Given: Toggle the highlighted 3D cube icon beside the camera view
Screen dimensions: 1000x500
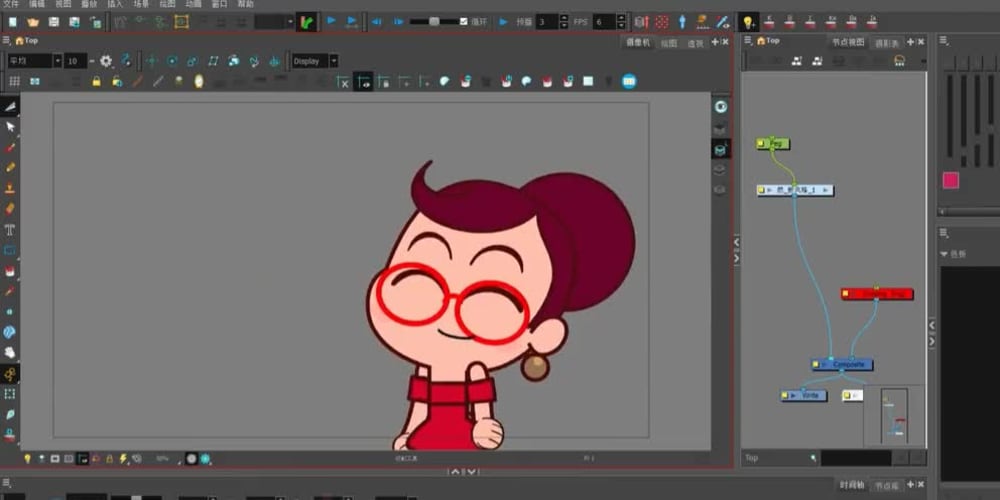Looking at the screenshot, I should (x=721, y=149).
